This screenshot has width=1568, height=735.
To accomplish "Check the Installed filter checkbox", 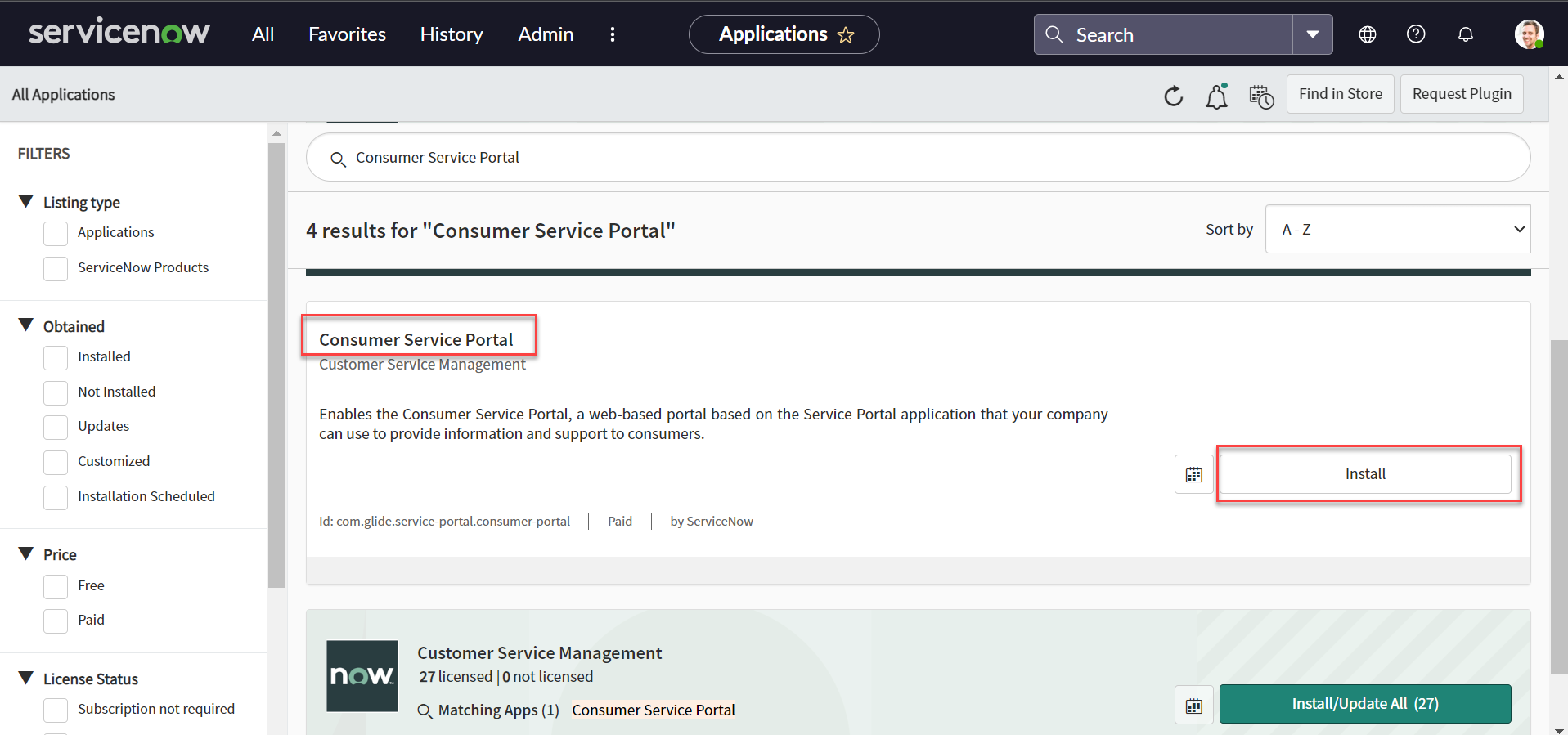I will pos(56,357).
